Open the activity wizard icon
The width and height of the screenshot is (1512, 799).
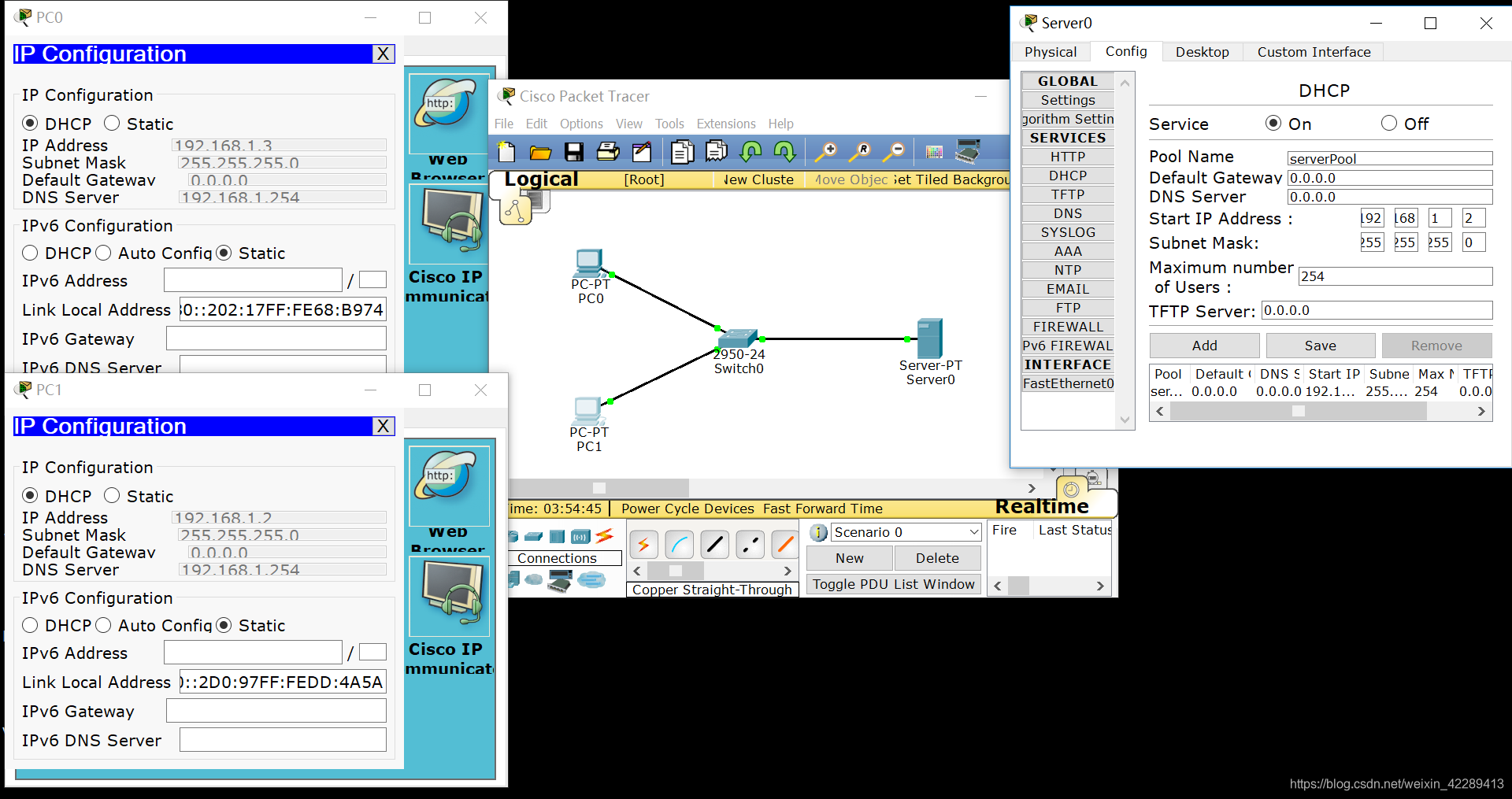[x=642, y=152]
